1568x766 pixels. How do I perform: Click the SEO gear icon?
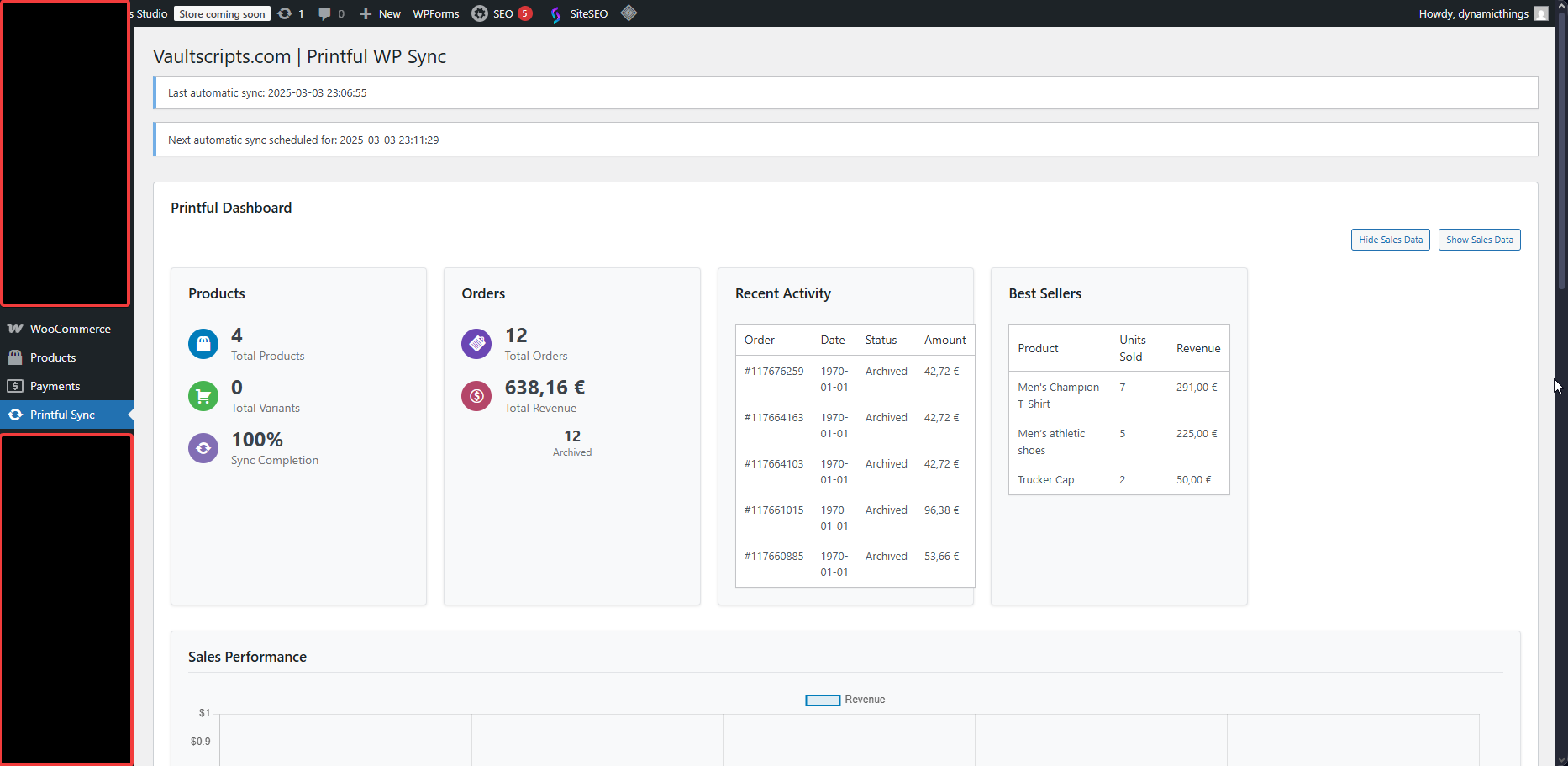pos(480,13)
